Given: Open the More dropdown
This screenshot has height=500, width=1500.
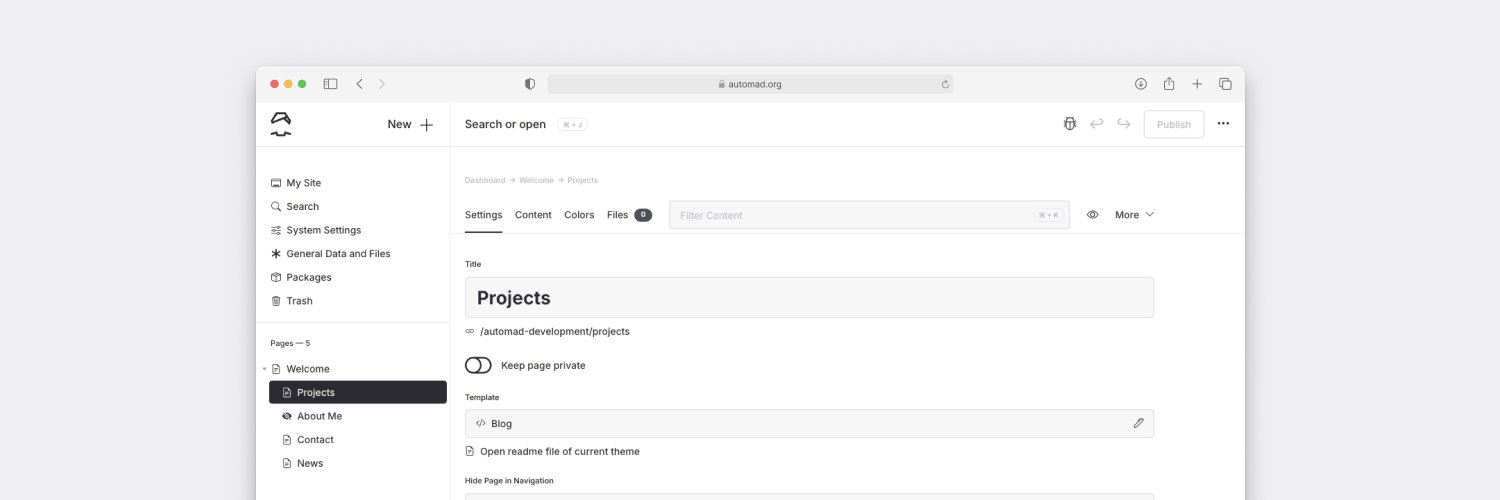Looking at the screenshot, I should coord(1135,215).
